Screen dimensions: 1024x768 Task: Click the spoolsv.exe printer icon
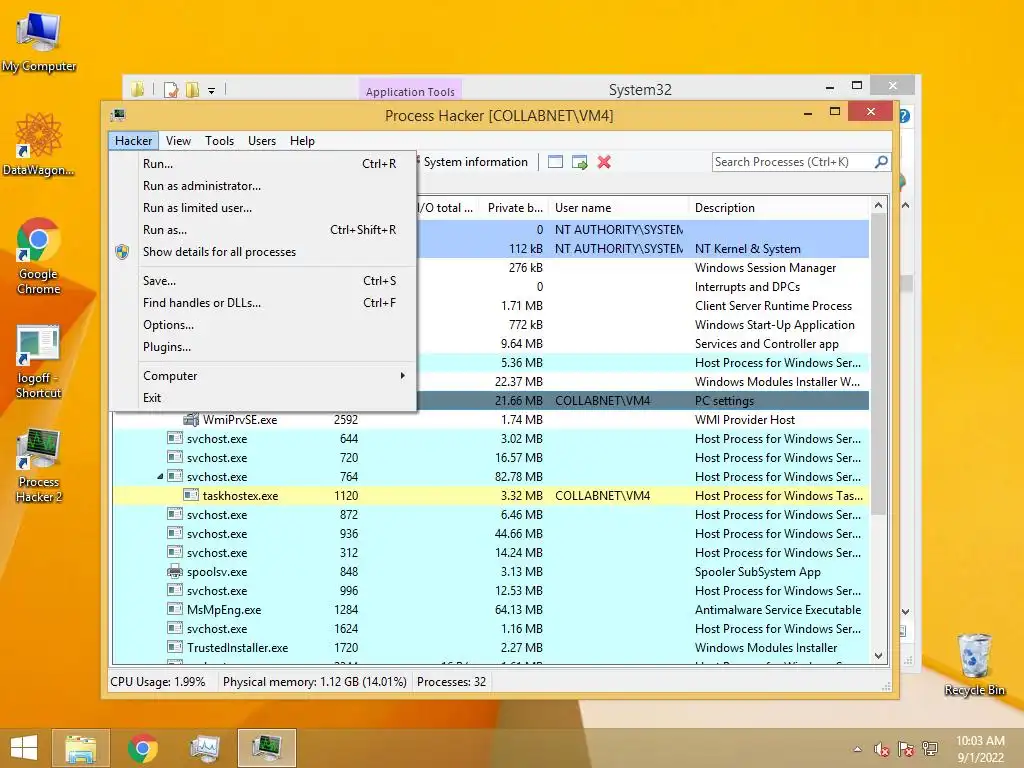tap(174, 571)
